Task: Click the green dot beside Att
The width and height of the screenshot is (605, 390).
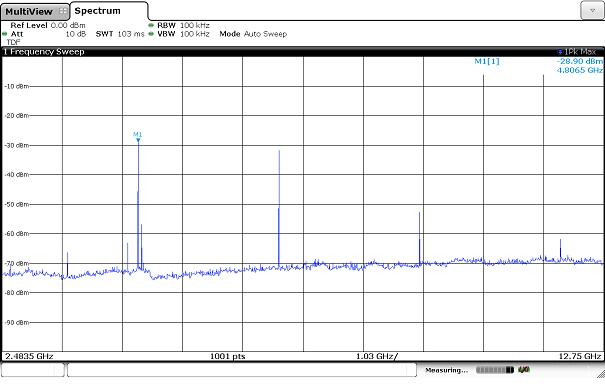Action: point(5,34)
